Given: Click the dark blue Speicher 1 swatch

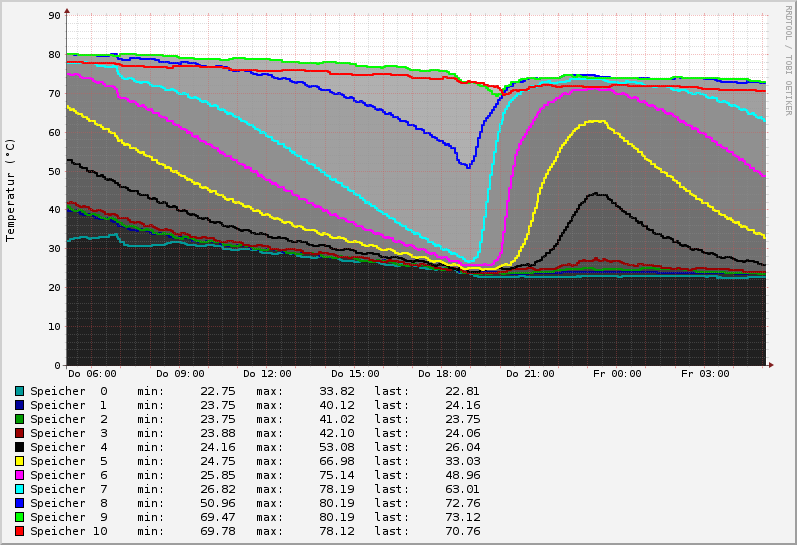Looking at the screenshot, I should coord(19,405).
